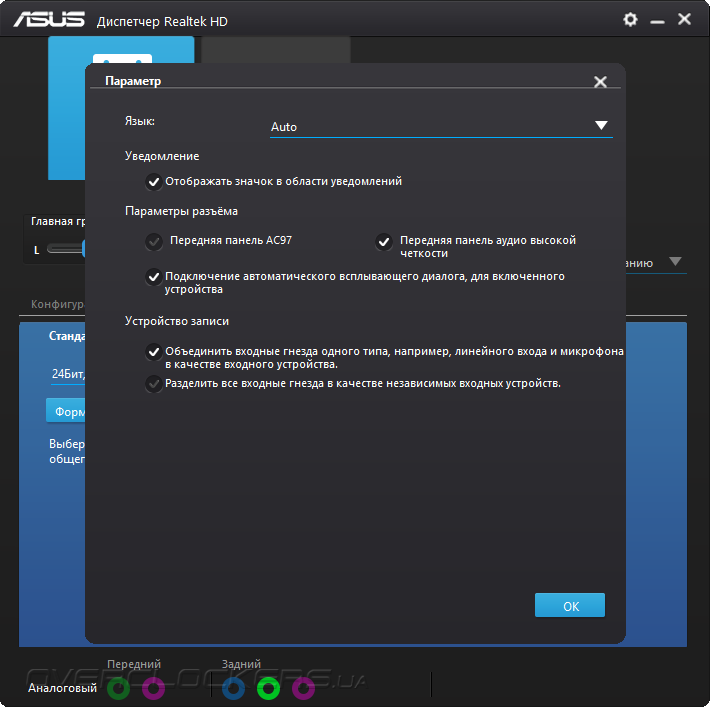Minimize the Realtek HD manager window
710x707 pixels.
pos(657,21)
